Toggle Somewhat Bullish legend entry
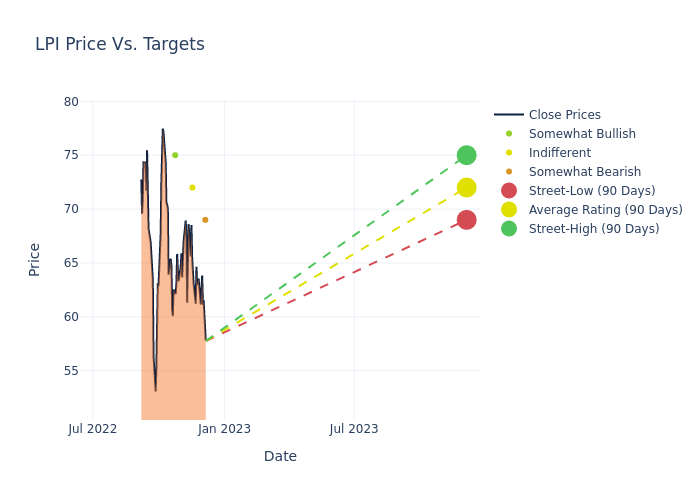Image resolution: width=700 pixels, height=500 pixels. click(x=582, y=134)
